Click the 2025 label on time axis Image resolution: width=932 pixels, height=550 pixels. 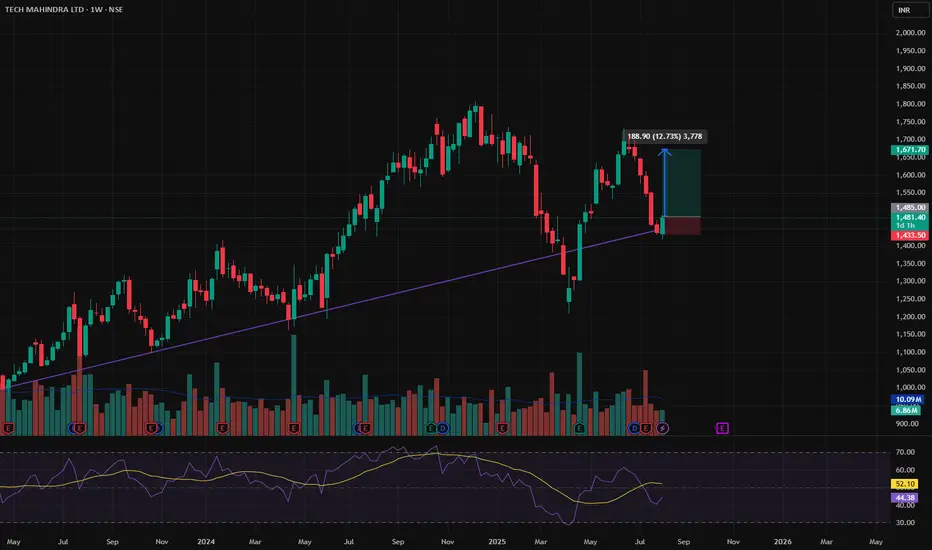pyautogui.click(x=497, y=542)
